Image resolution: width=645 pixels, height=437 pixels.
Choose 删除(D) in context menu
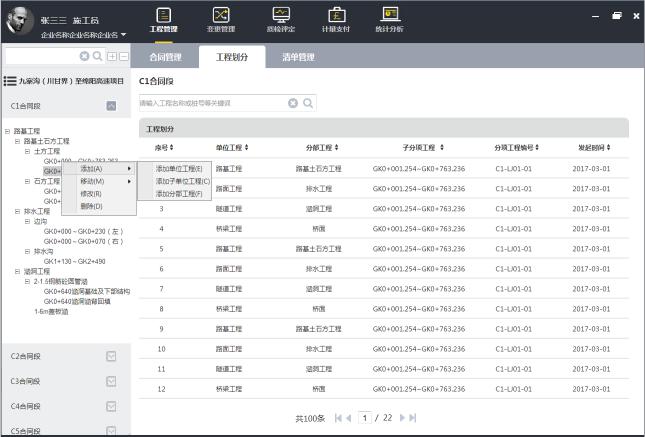point(91,206)
